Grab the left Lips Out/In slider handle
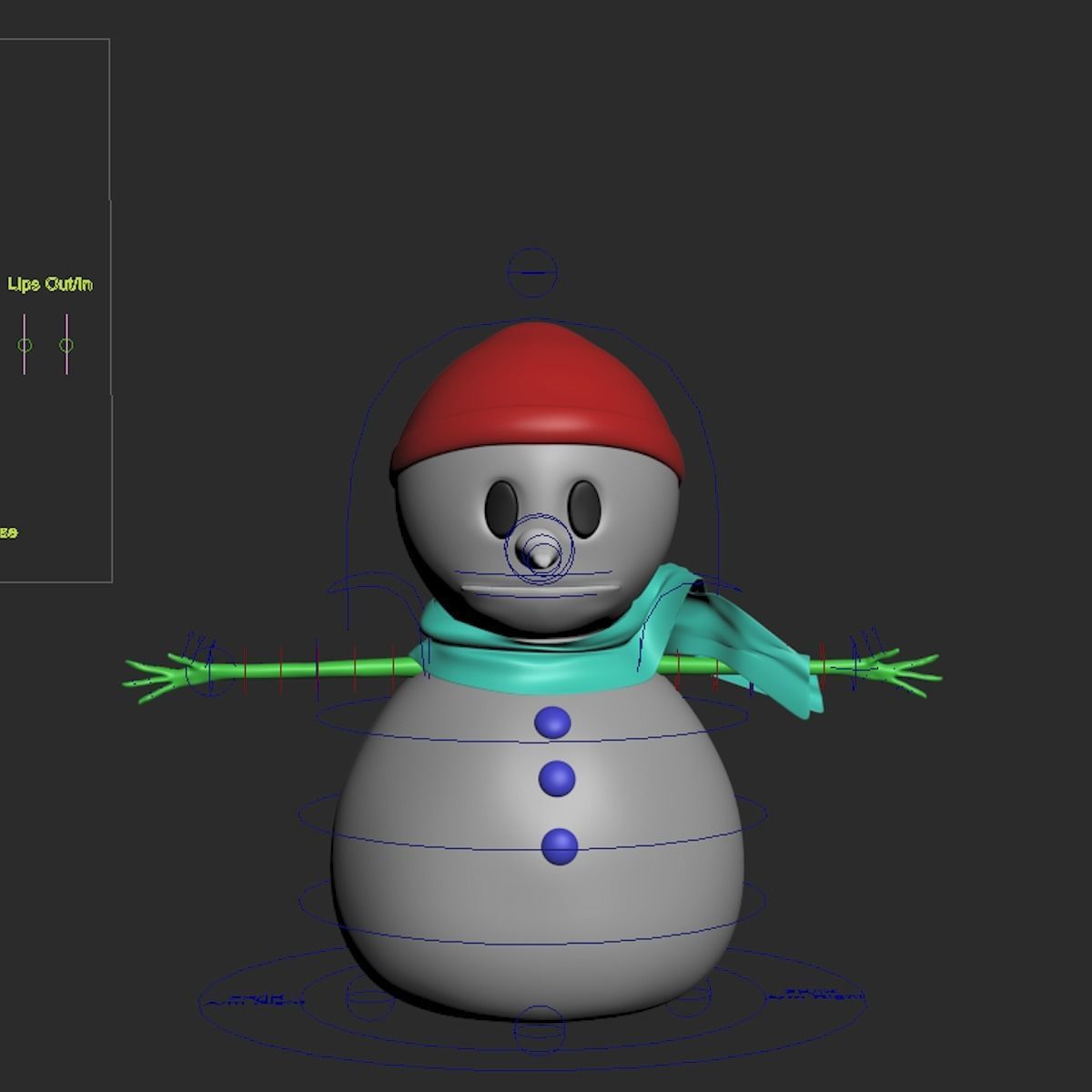This screenshot has height=1092, width=1092. [25, 345]
